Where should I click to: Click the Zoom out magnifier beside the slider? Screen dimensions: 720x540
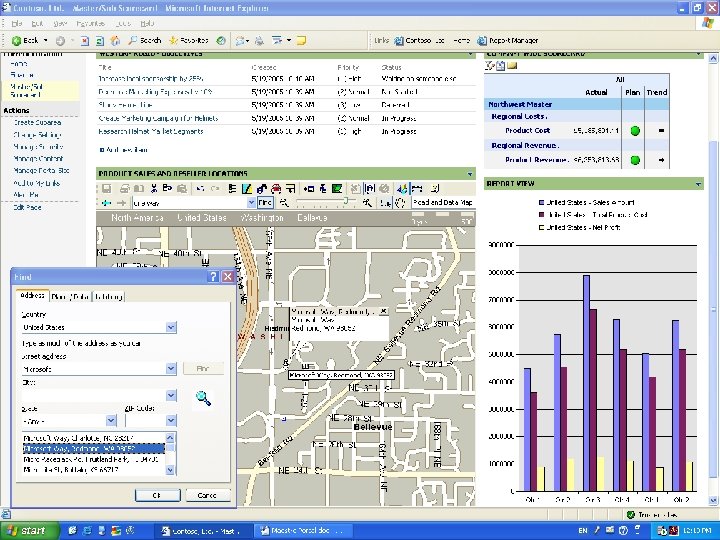[x=284, y=202]
